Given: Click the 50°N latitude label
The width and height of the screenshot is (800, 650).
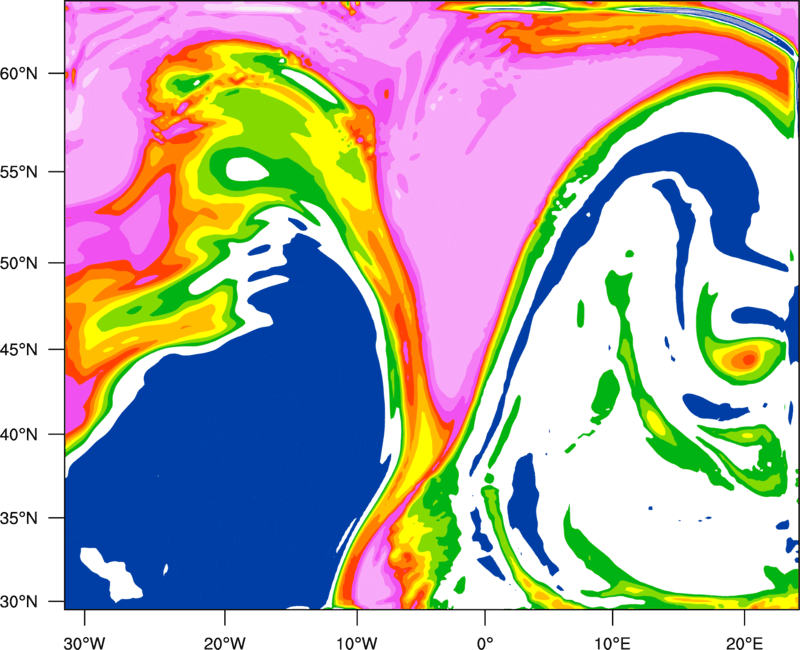Looking at the screenshot, I should pos(19,263).
